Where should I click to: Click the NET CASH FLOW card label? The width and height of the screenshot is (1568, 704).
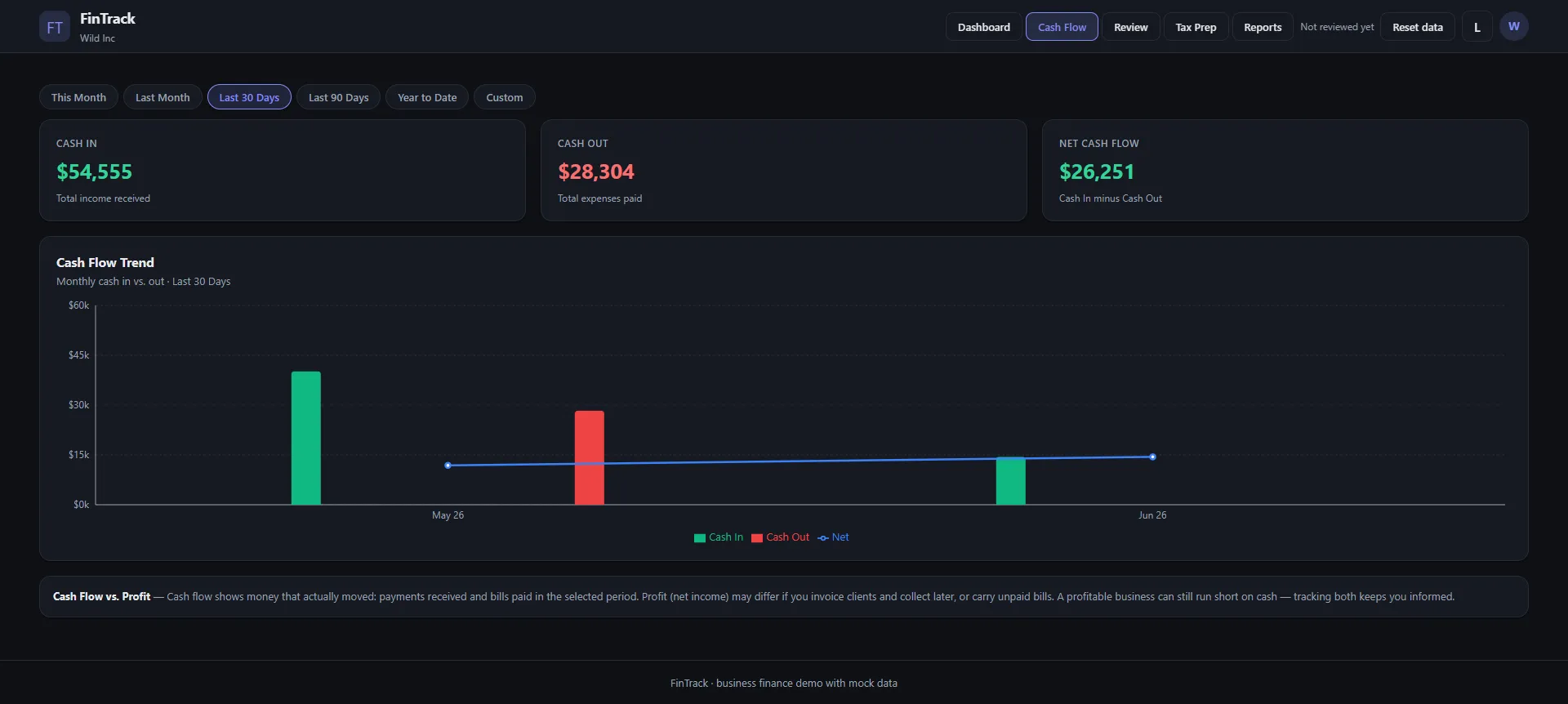point(1098,144)
